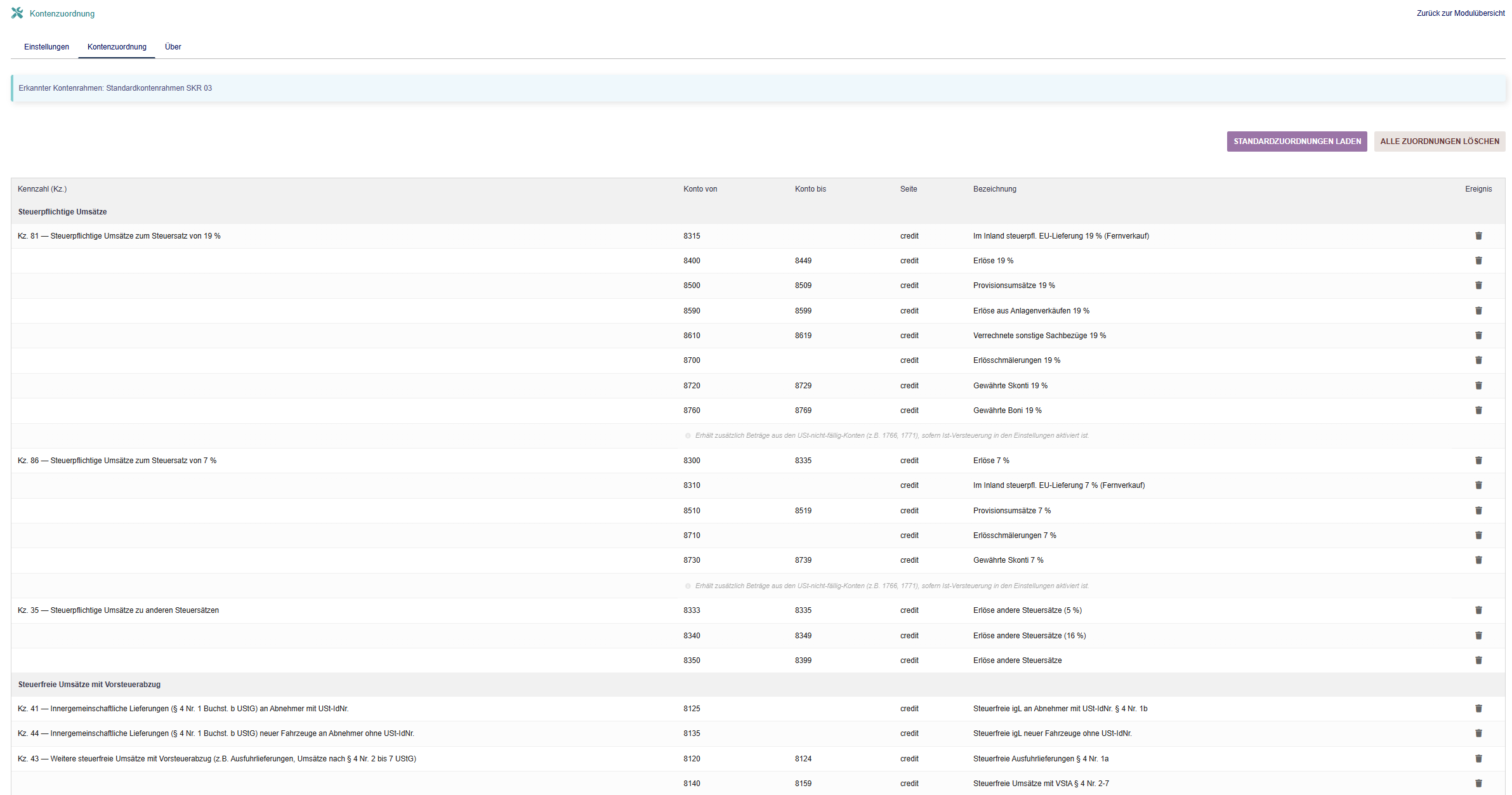Image resolution: width=1512 pixels, height=795 pixels.
Task: Click the Kz. 43 Weitere steuerfreie Umsätze label
Action: [217, 759]
